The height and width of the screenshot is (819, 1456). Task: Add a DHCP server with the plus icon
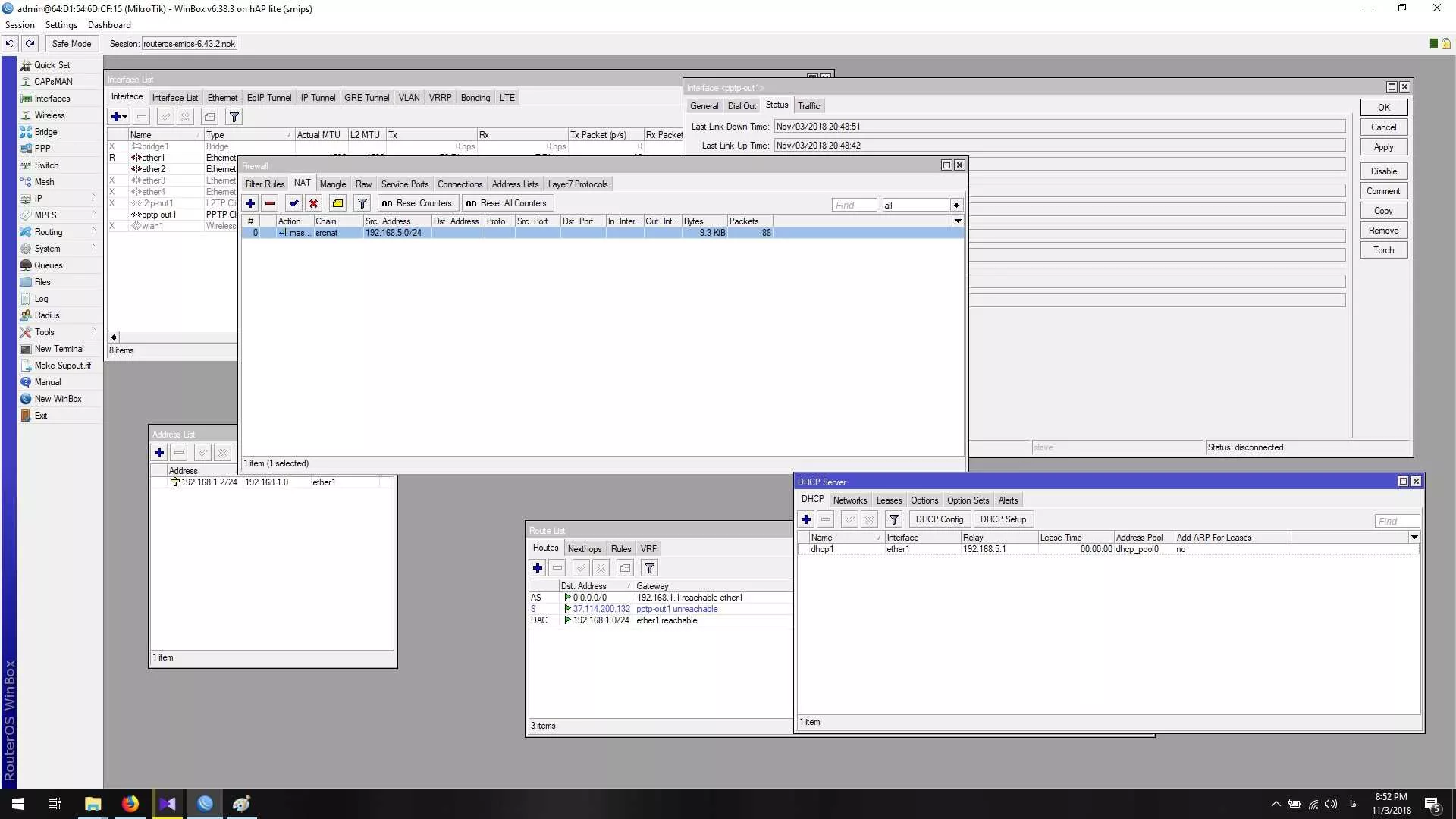(x=806, y=519)
